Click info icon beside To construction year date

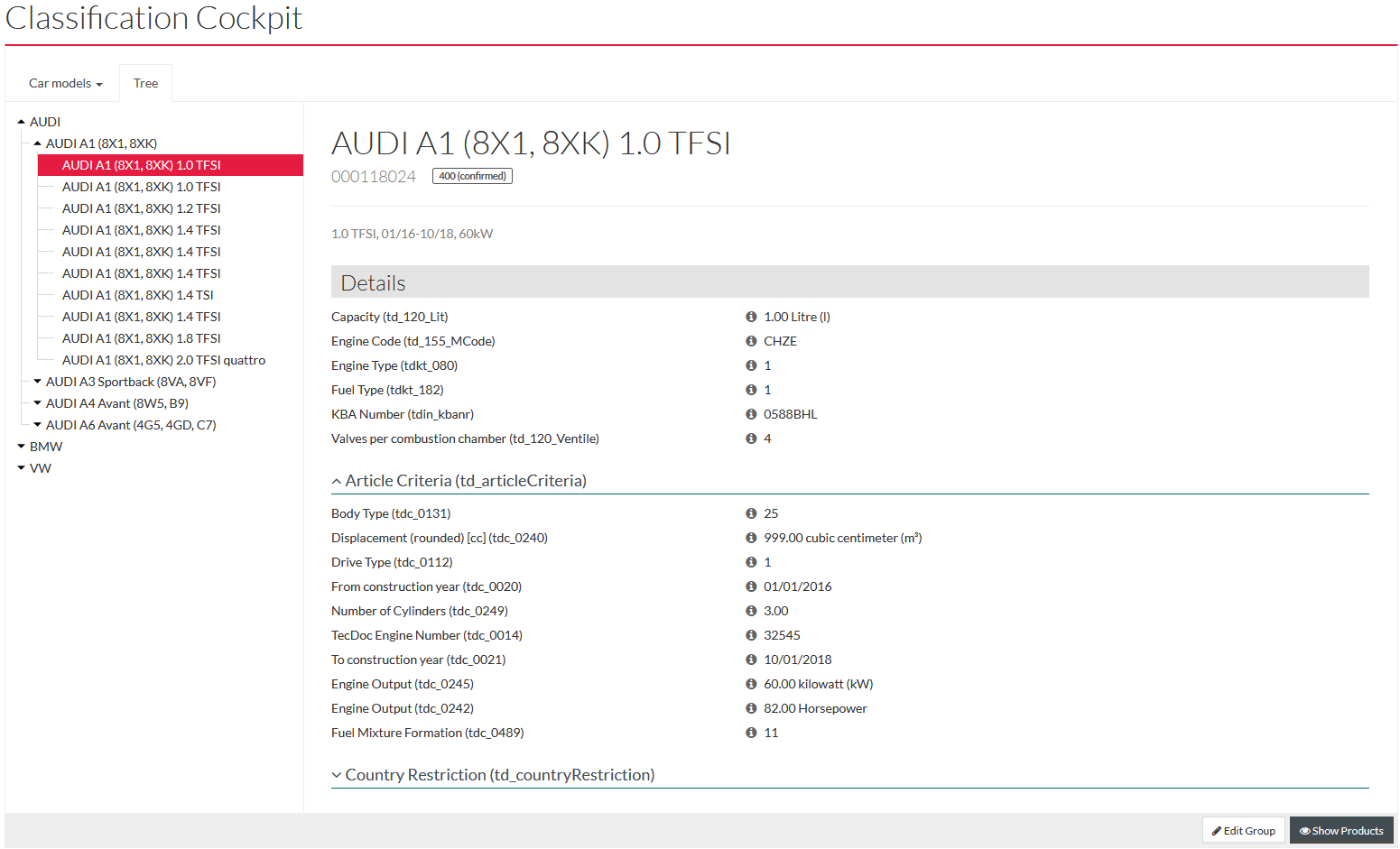coord(751,660)
